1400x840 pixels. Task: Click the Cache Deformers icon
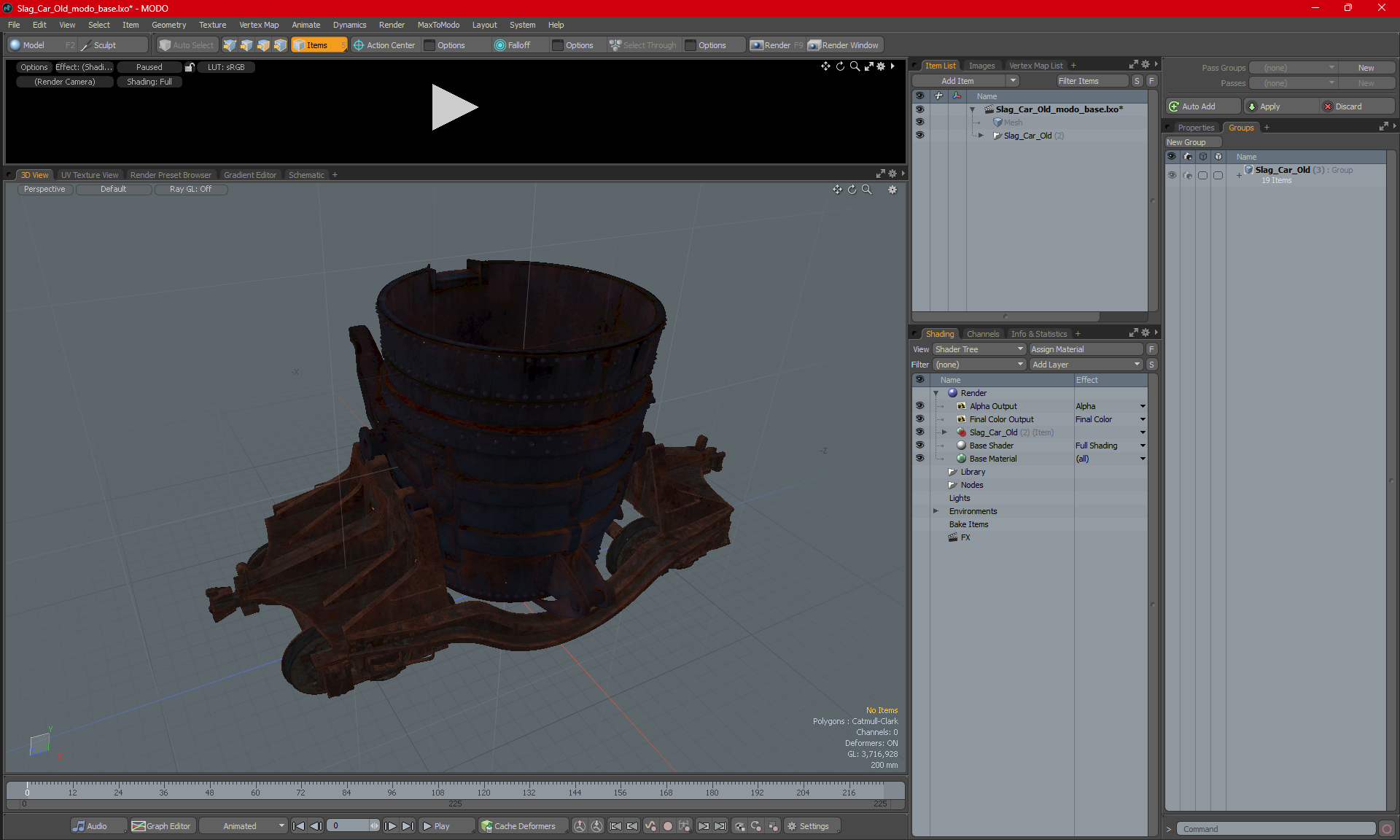point(486,826)
